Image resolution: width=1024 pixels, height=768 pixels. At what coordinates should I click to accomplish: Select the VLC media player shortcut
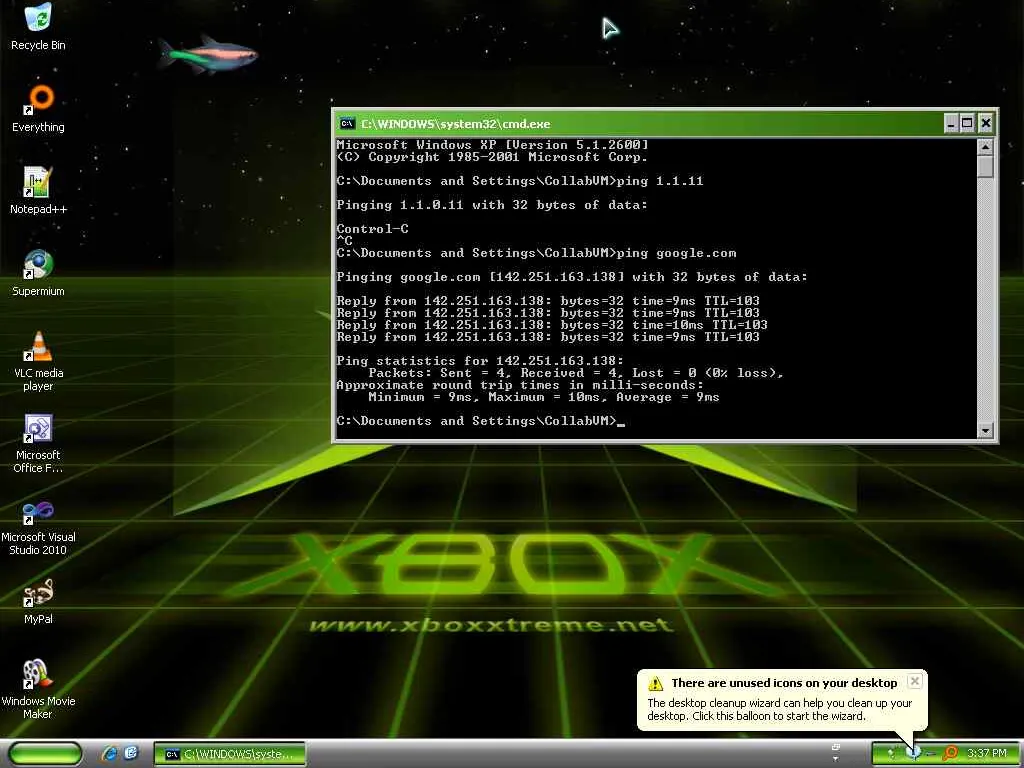(x=39, y=361)
